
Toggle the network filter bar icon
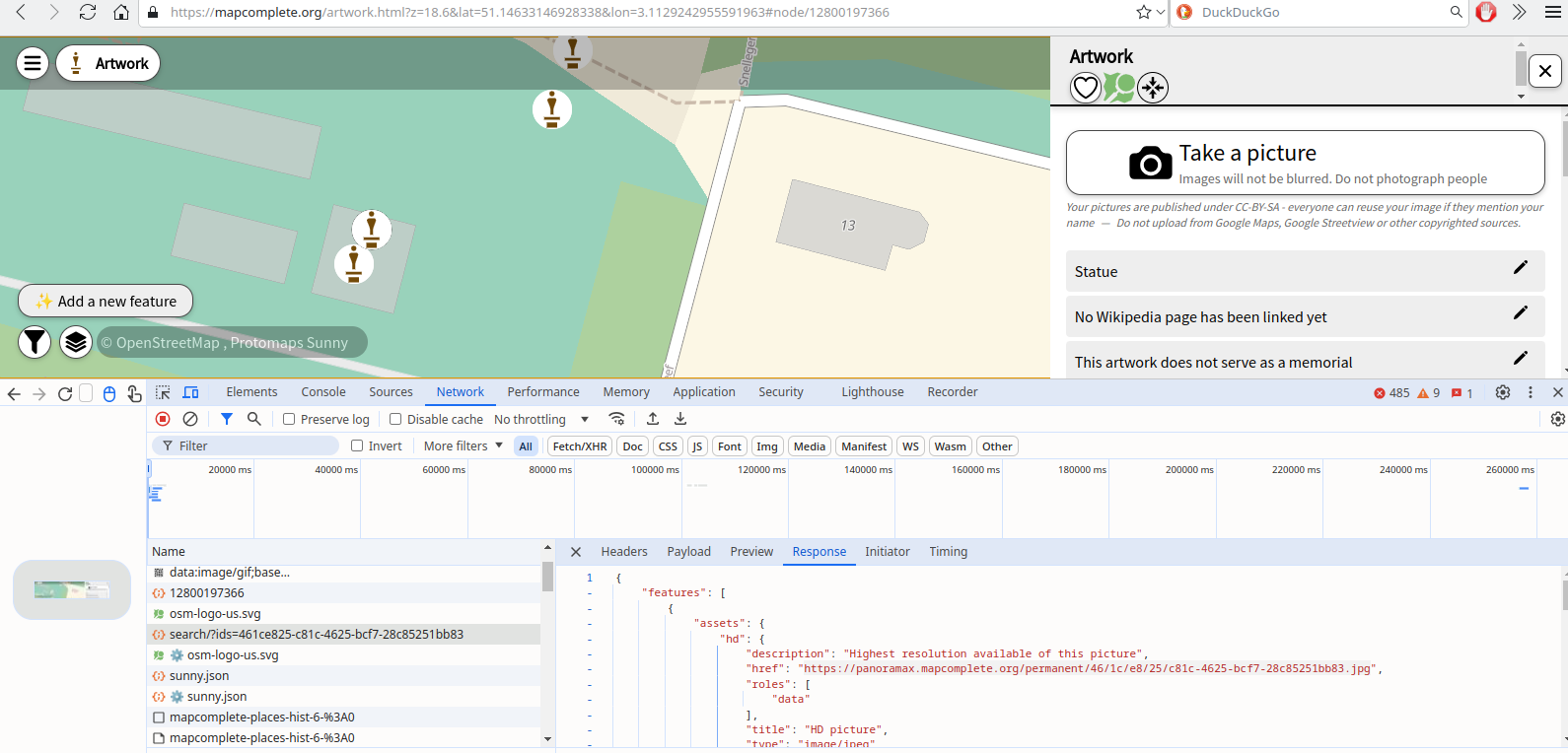click(227, 419)
